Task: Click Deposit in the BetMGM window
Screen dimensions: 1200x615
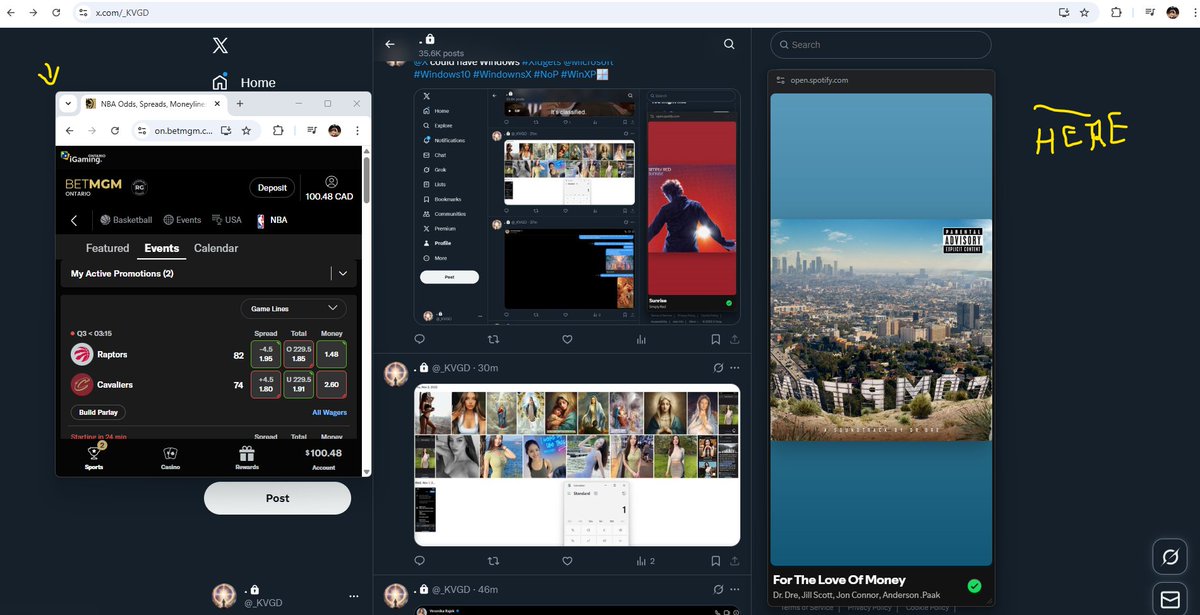Action: [272, 187]
